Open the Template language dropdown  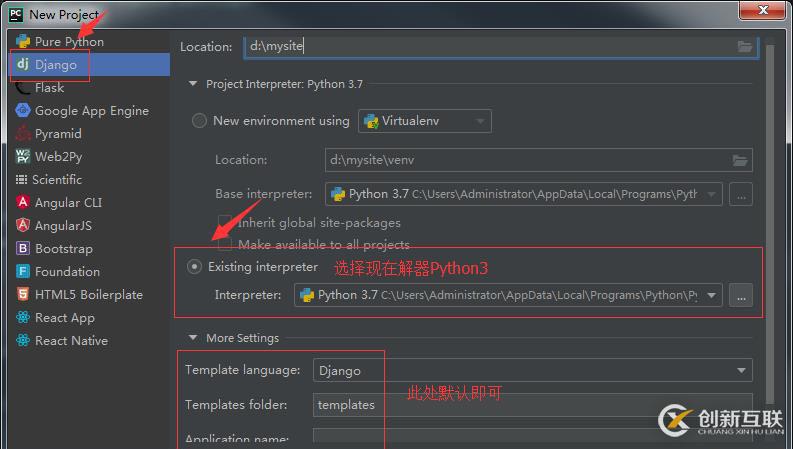533,371
